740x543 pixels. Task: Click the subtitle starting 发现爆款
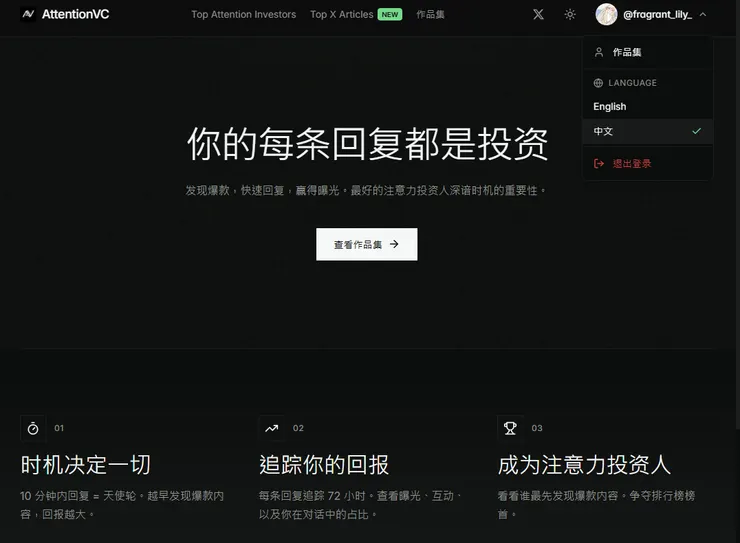click(366, 190)
